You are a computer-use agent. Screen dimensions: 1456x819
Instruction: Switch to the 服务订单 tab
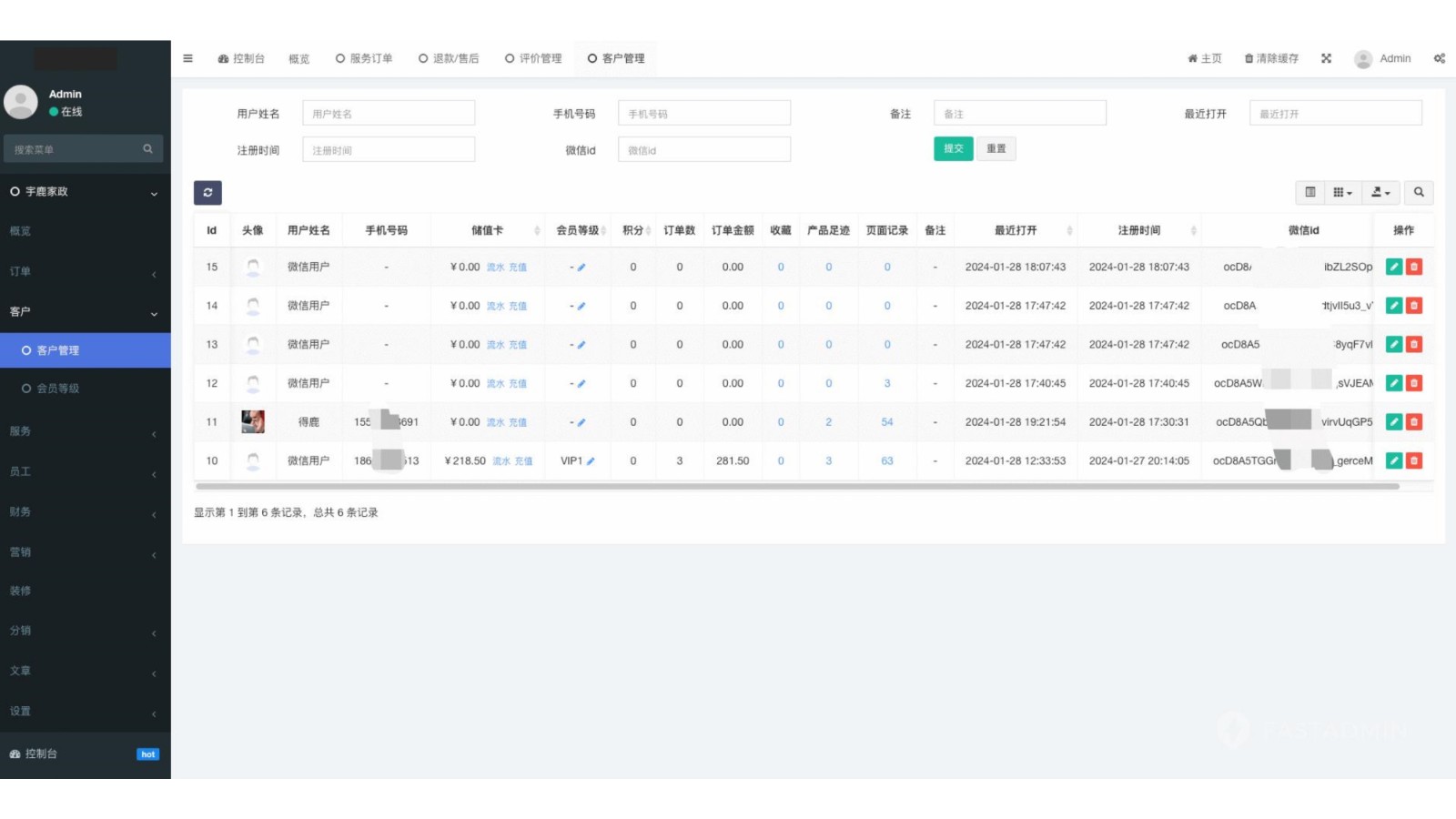point(364,58)
